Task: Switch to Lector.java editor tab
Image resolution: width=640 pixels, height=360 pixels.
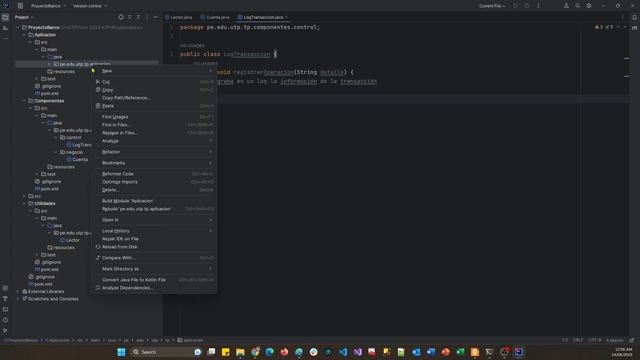Action: [179, 17]
